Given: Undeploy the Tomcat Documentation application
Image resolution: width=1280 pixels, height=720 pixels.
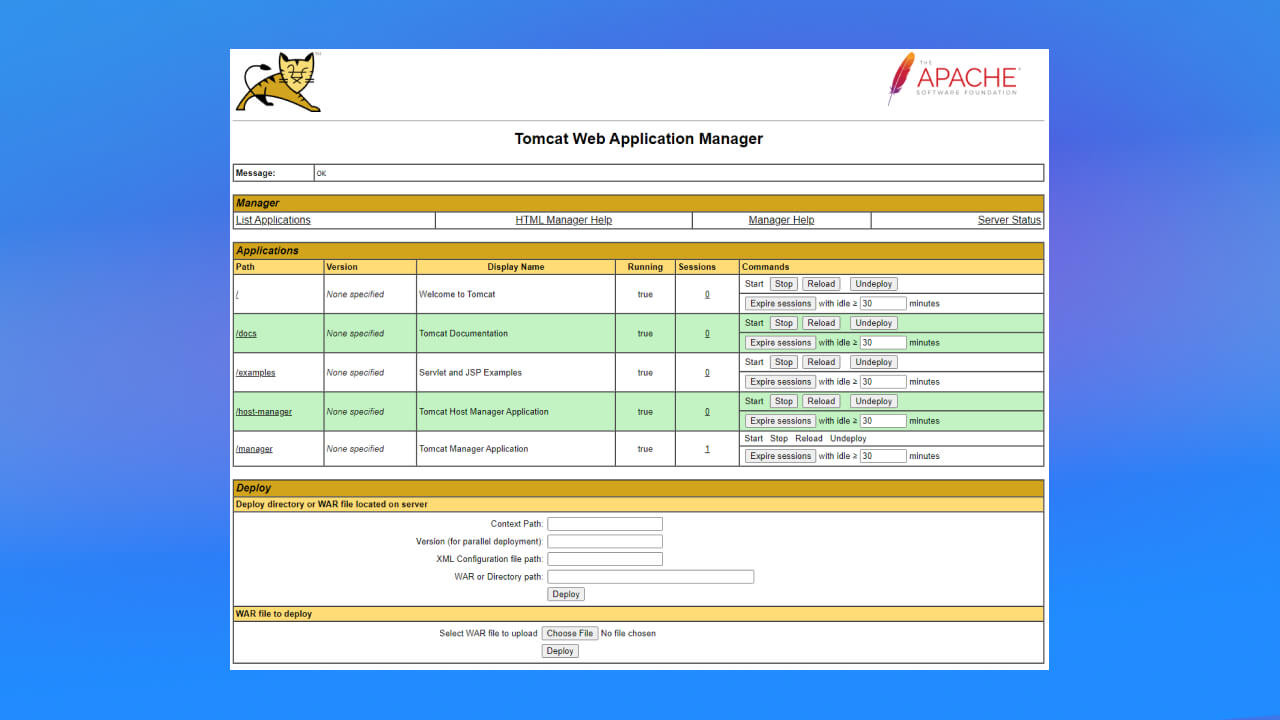Looking at the screenshot, I should point(874,323).
